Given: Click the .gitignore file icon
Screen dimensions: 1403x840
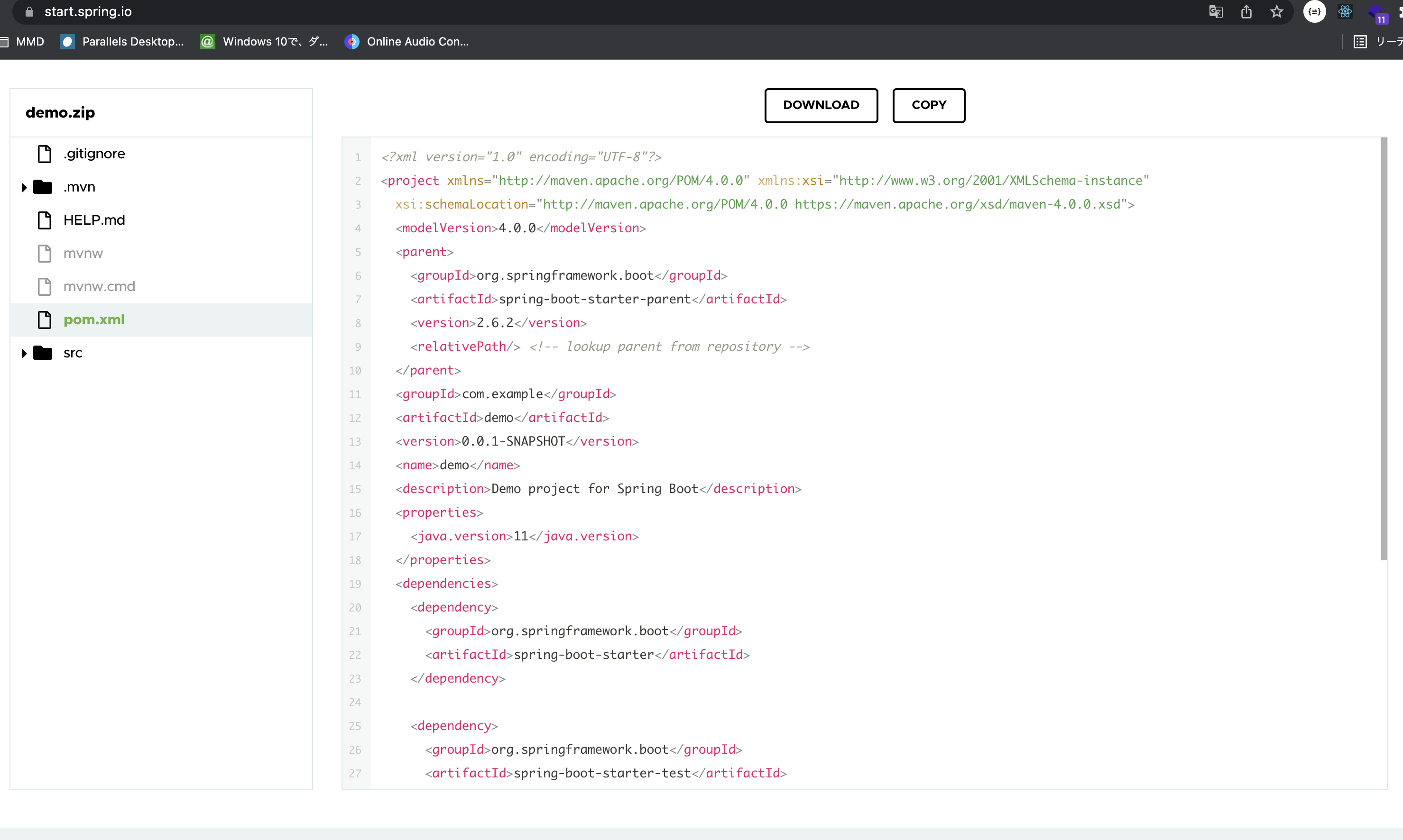Looking at the screenshot, I should tap(44, 154).
